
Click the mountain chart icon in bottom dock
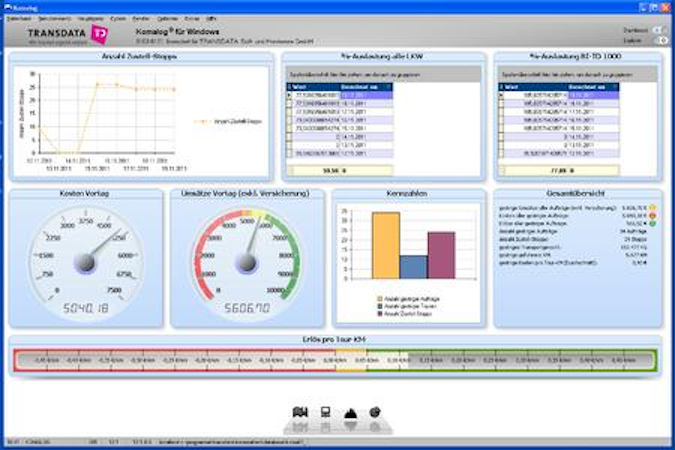350,413
